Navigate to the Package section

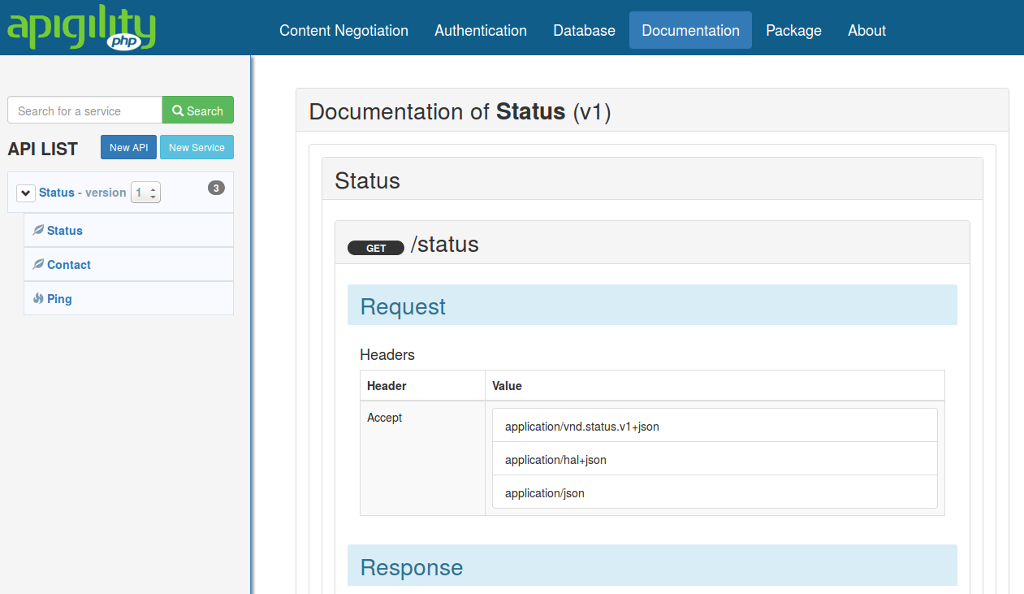[793, 30]
